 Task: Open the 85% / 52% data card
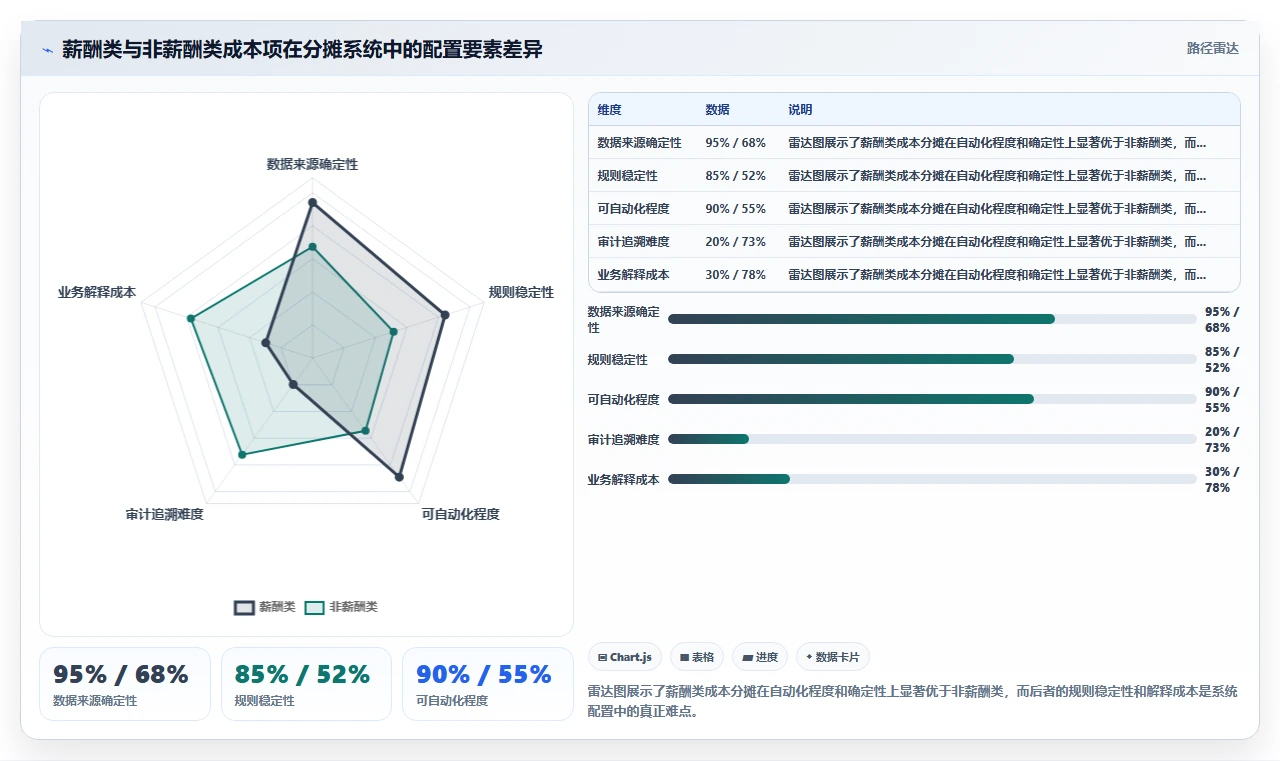pos(306,684)
